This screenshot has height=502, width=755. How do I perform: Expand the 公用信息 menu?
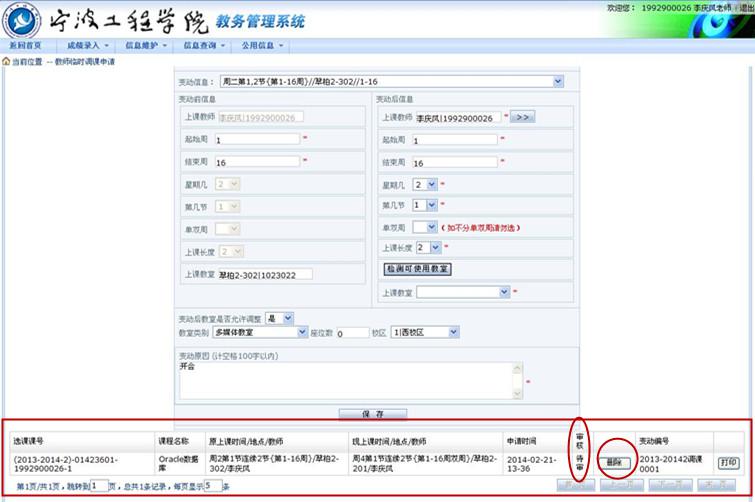tap(262, 45)
